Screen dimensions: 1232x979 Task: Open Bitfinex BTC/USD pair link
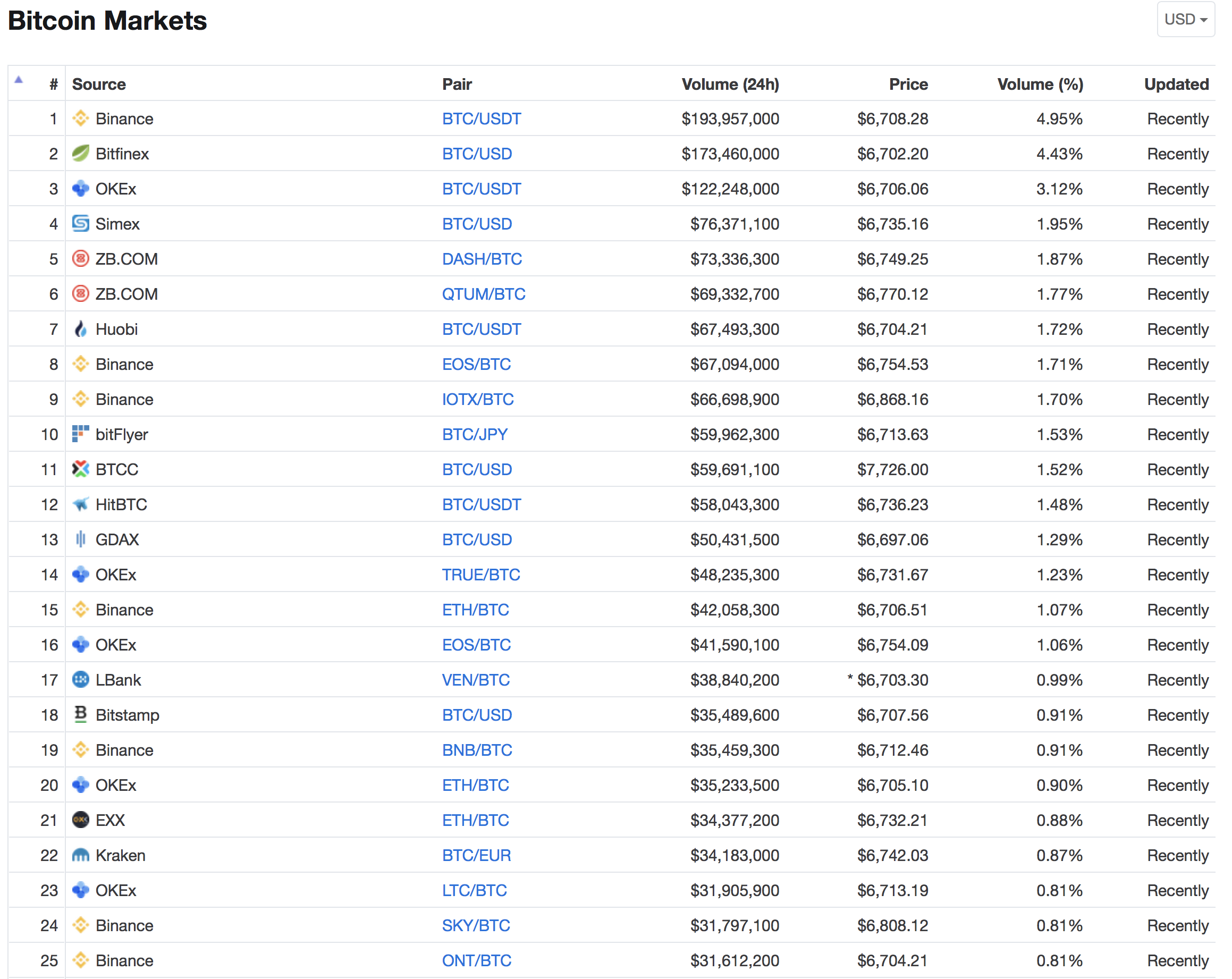coord(477,154)
